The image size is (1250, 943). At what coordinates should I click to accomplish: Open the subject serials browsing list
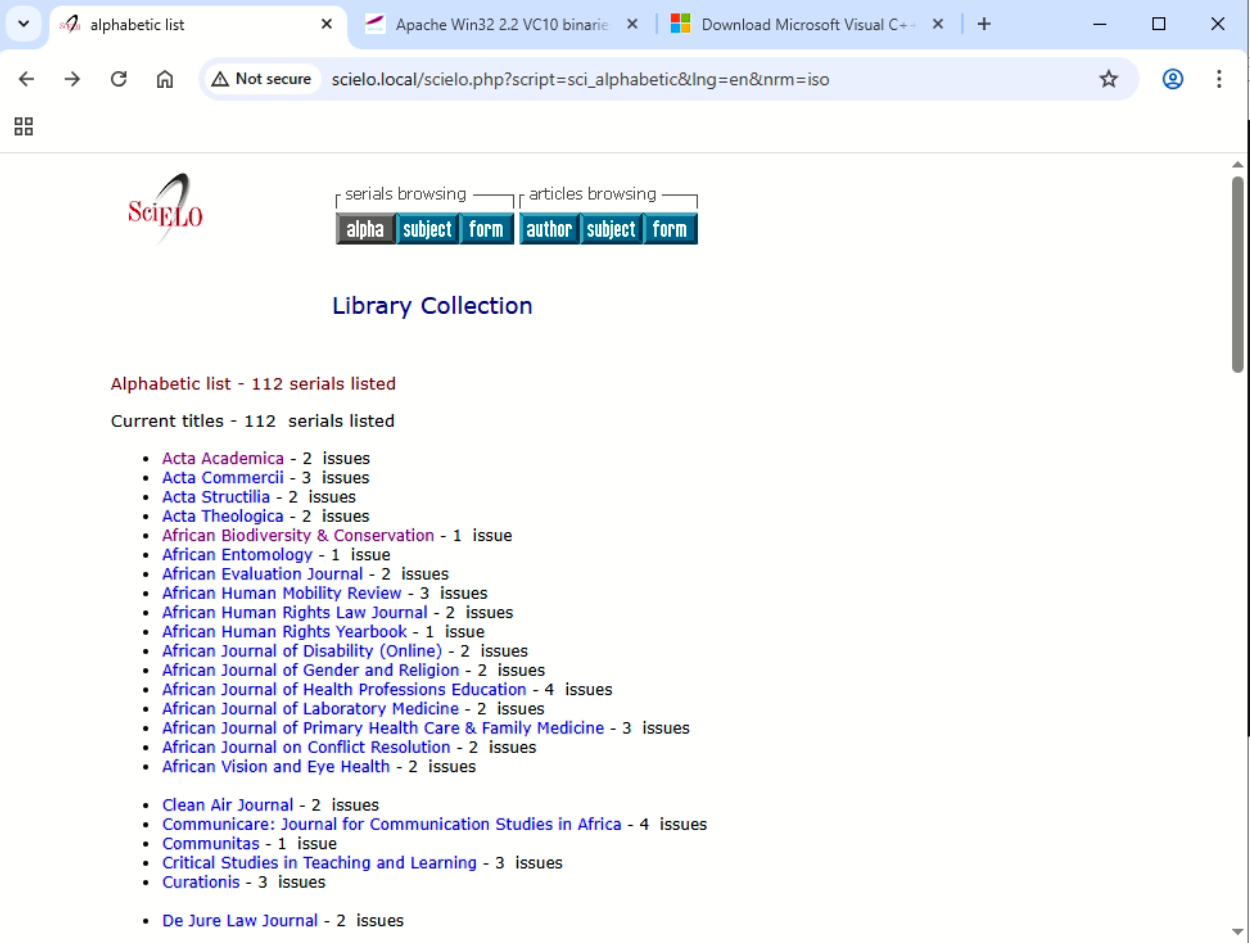[x=426, y=229]
